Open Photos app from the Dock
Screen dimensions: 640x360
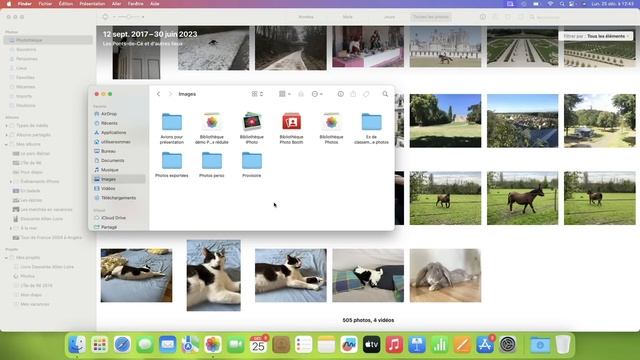pos(213,345)
